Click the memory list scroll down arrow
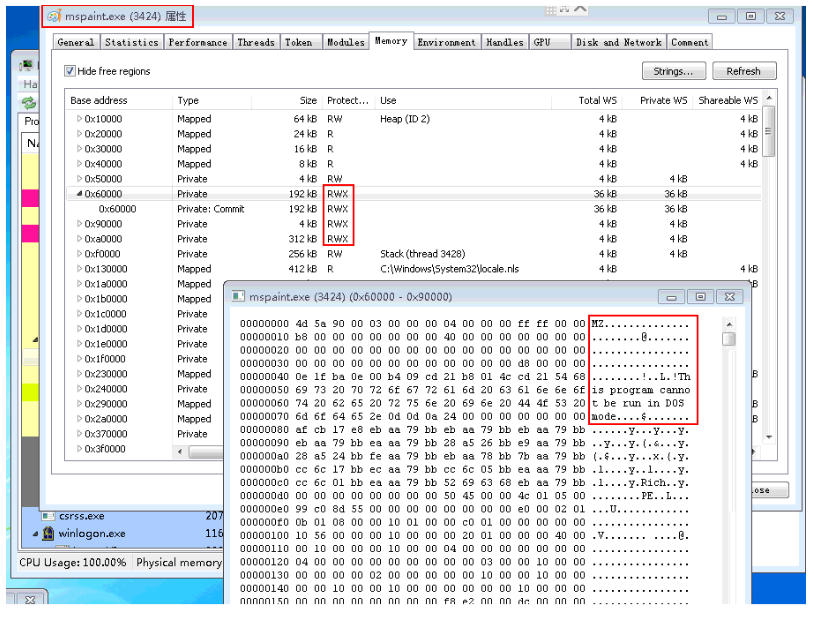Viewport: 814px width, 617px height. tap(769, 437)
